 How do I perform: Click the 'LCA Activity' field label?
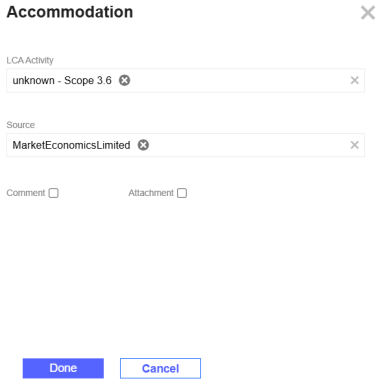(x=30, y=60)
